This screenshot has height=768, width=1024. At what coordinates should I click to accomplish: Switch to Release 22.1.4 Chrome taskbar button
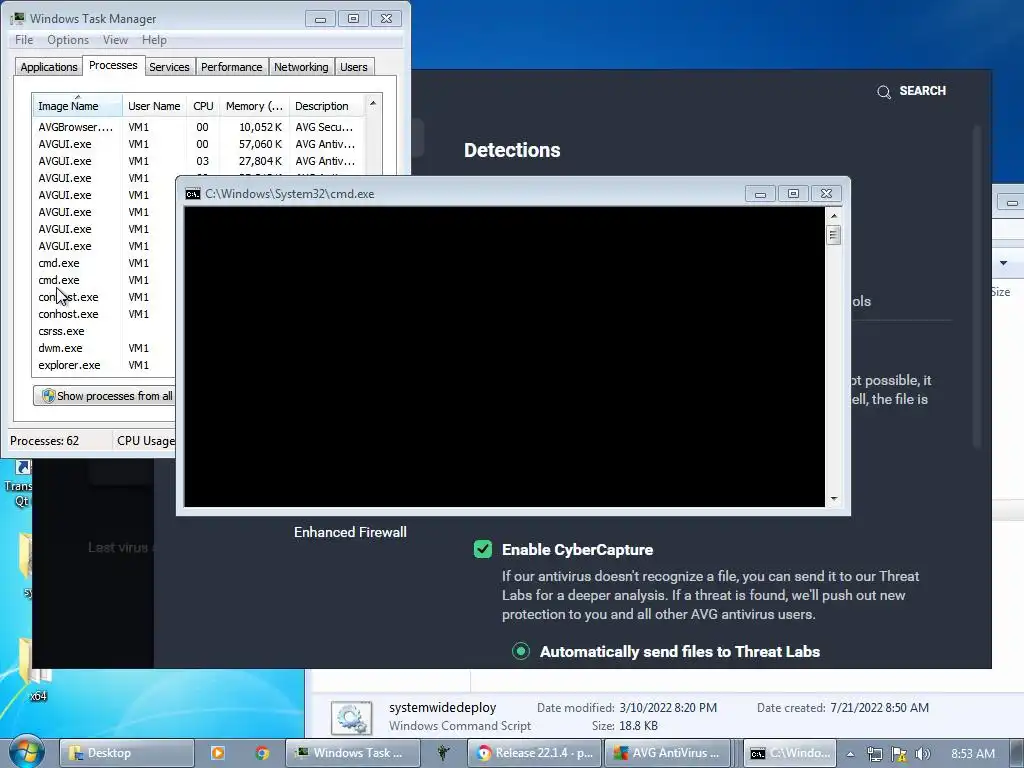tap(535, 753)
